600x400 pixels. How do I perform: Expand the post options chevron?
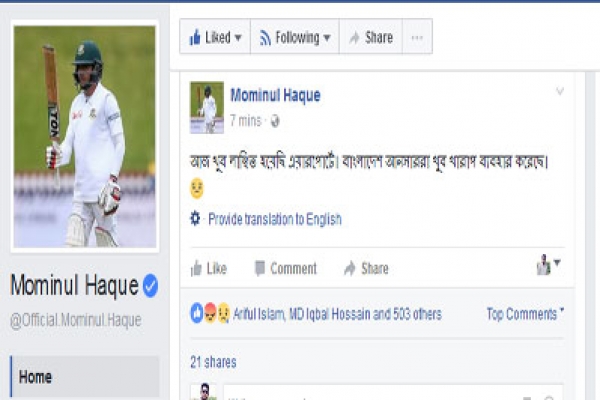[560, 91]
